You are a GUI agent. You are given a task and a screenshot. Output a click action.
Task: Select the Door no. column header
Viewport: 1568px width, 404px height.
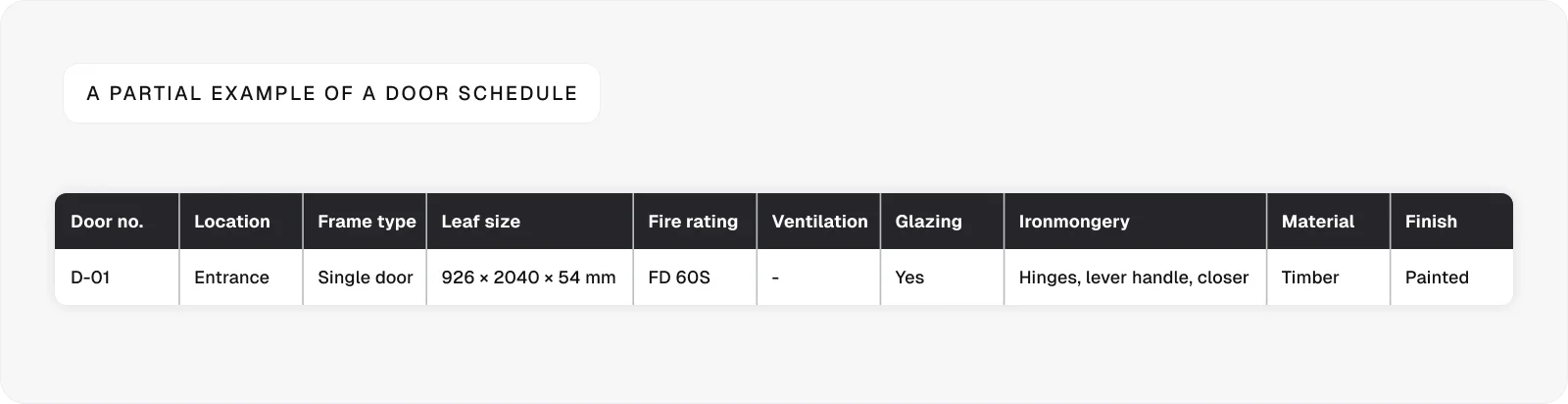[x=117, y=222]
